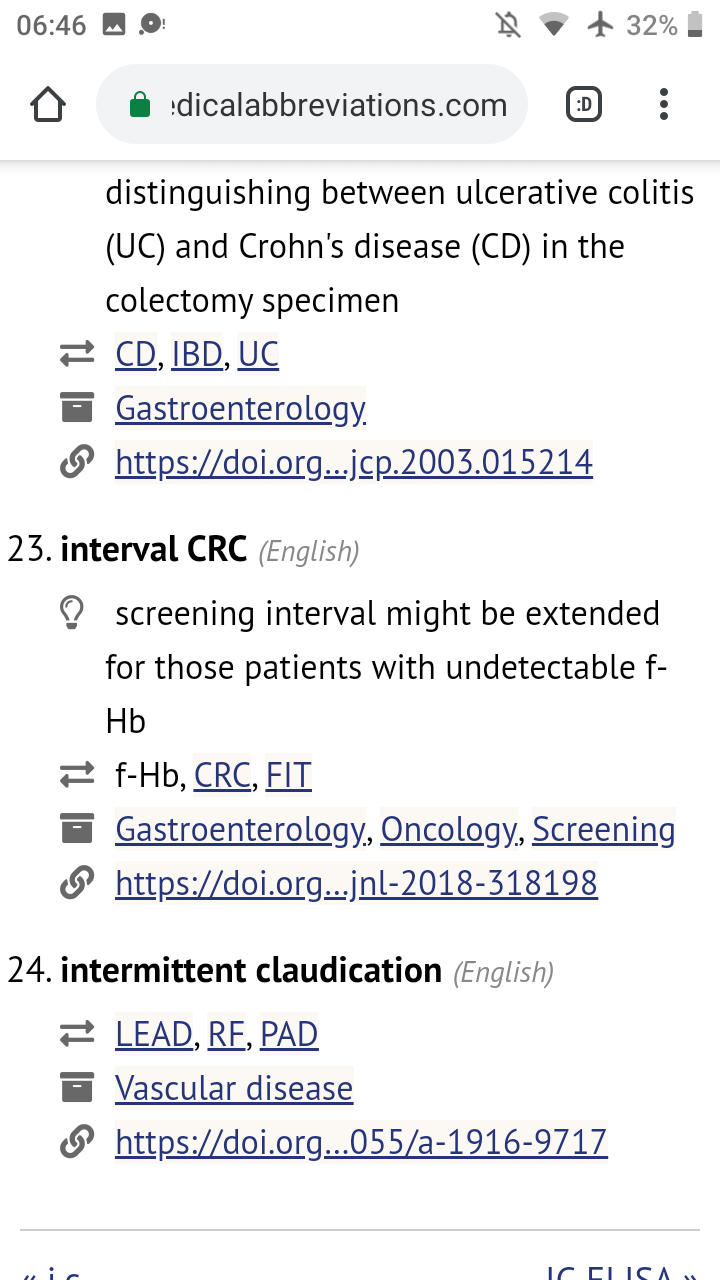
Task: Open the PAD abbreviation link
Action: [x=289, y=1034]
